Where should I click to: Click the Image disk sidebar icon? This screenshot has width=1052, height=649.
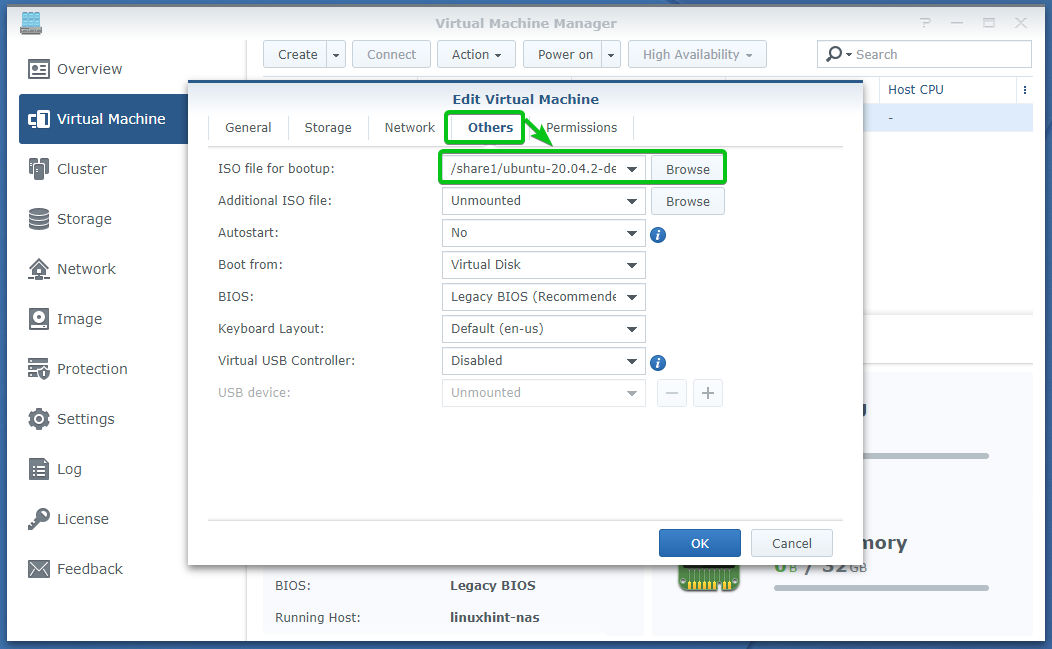click(38, 319)
